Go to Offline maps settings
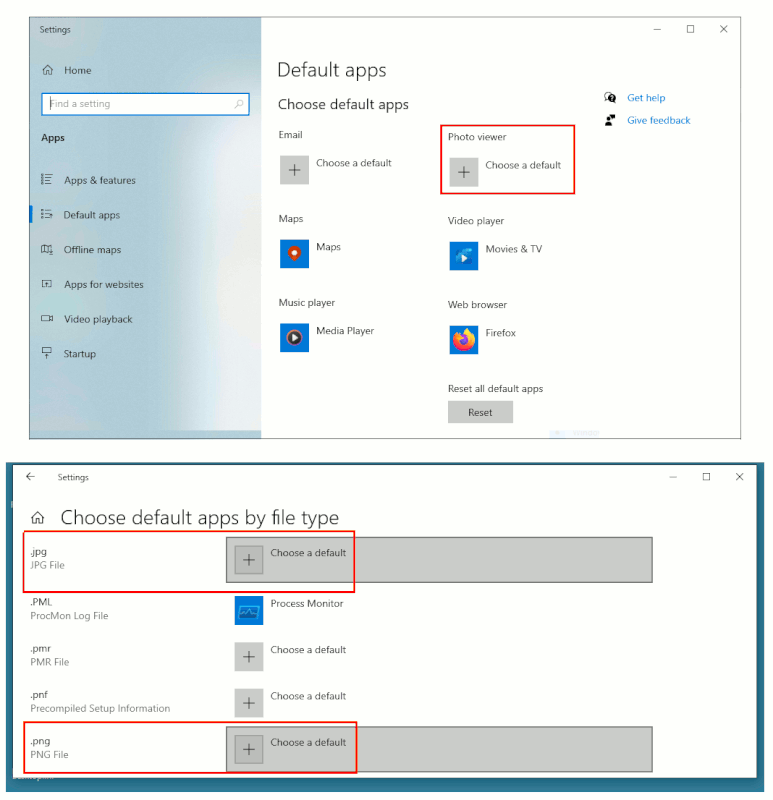This screenshot has height=800, width=773. (92, 249)
